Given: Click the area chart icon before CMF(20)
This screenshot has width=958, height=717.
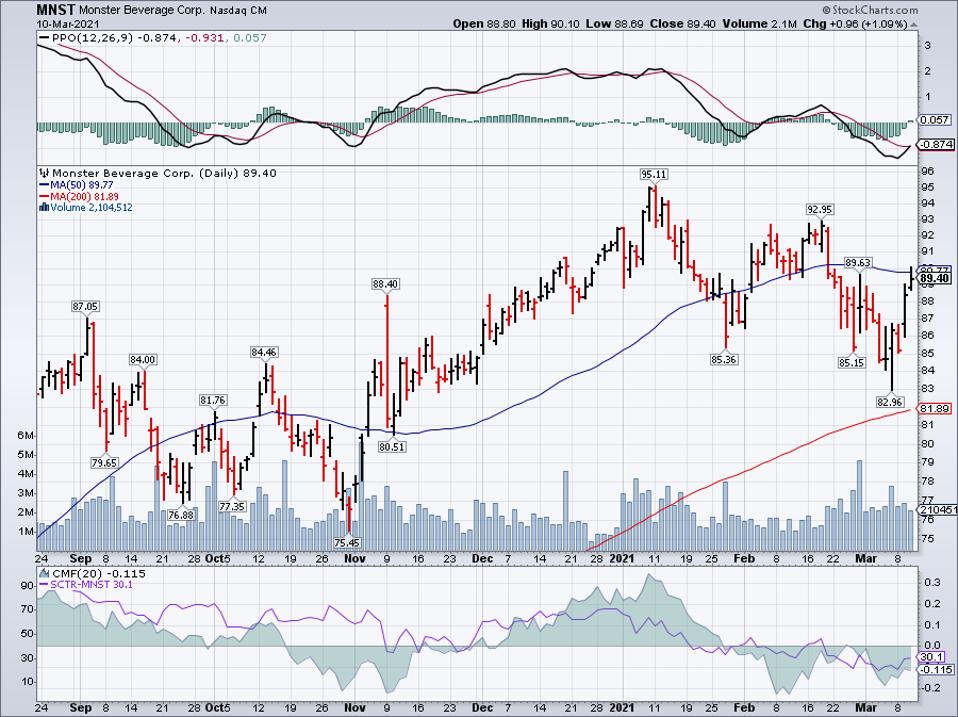Looking at the screenshot, I should [x=44, y=573].
